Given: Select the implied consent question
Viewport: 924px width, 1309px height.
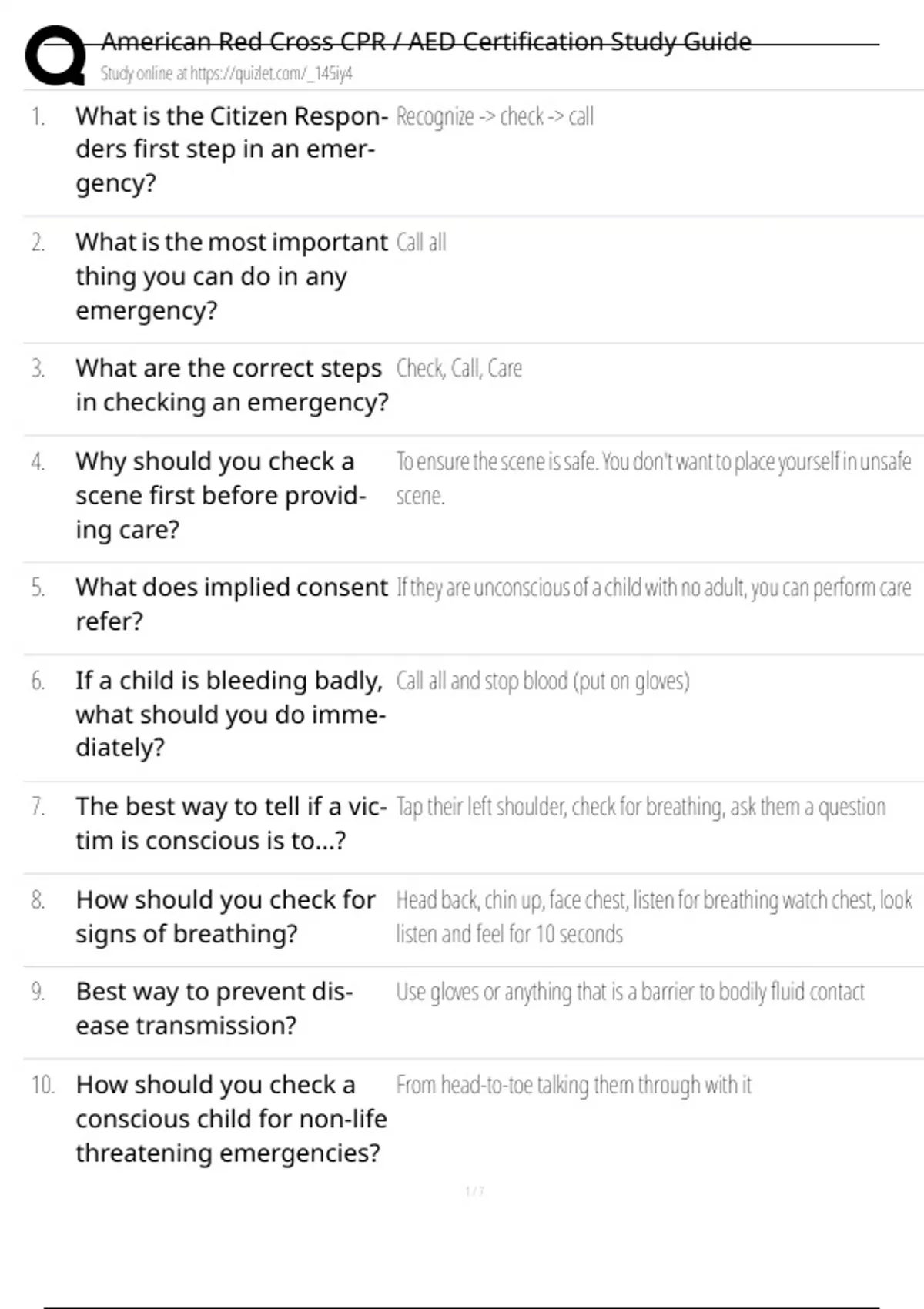Looking at the screenshot, I should (230, 604).
